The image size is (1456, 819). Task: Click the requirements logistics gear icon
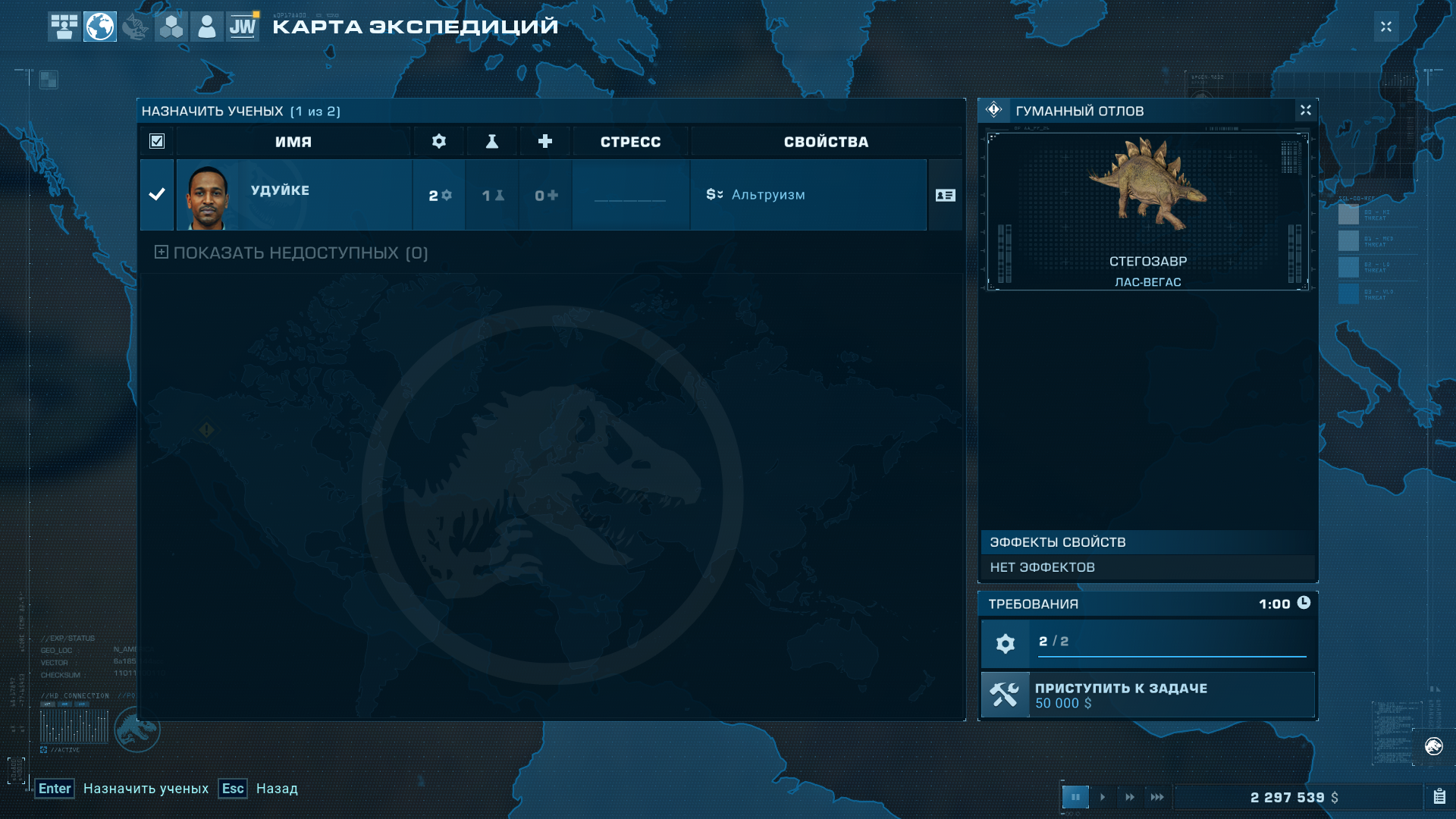1006,644
